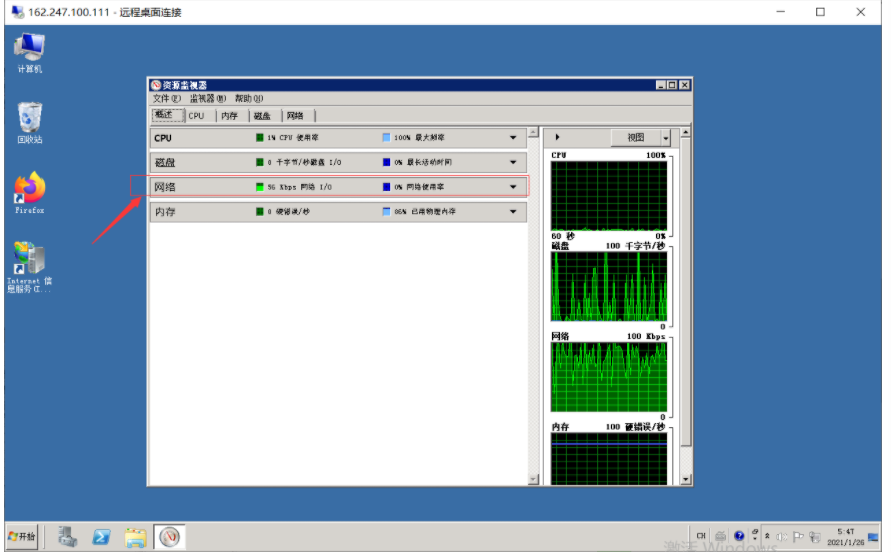Open the 计算机 desktop icon
Image resolution: width=891 pixels, height=553 pixels.
click(x=30, y=50)
